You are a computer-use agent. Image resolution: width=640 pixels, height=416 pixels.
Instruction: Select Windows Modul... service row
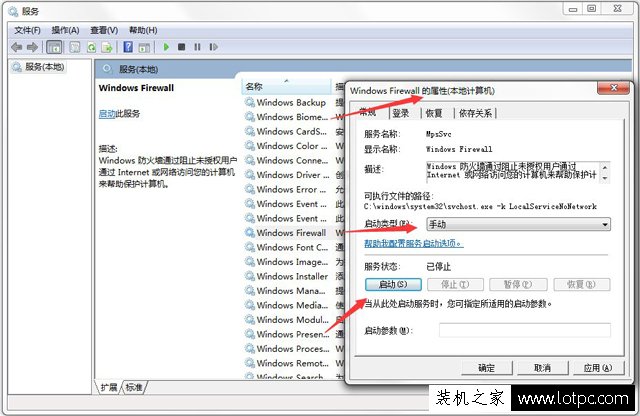click(292, 320)
